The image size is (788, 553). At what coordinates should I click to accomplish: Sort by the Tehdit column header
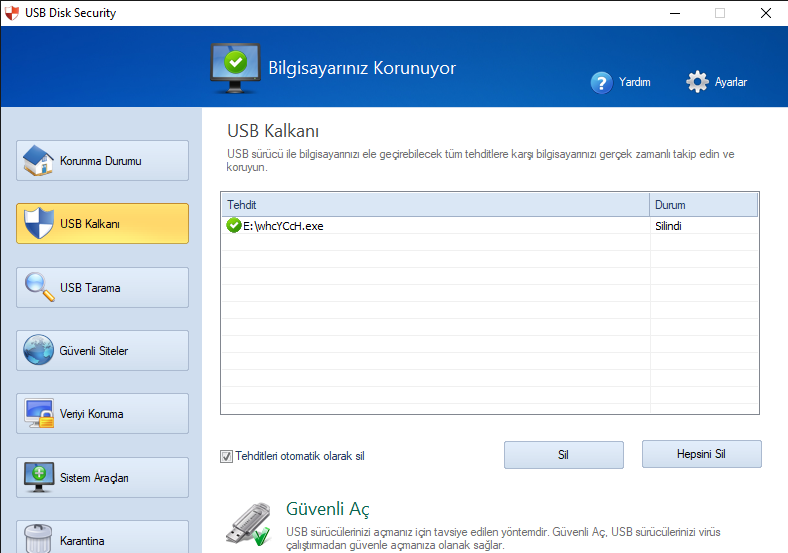436,205
